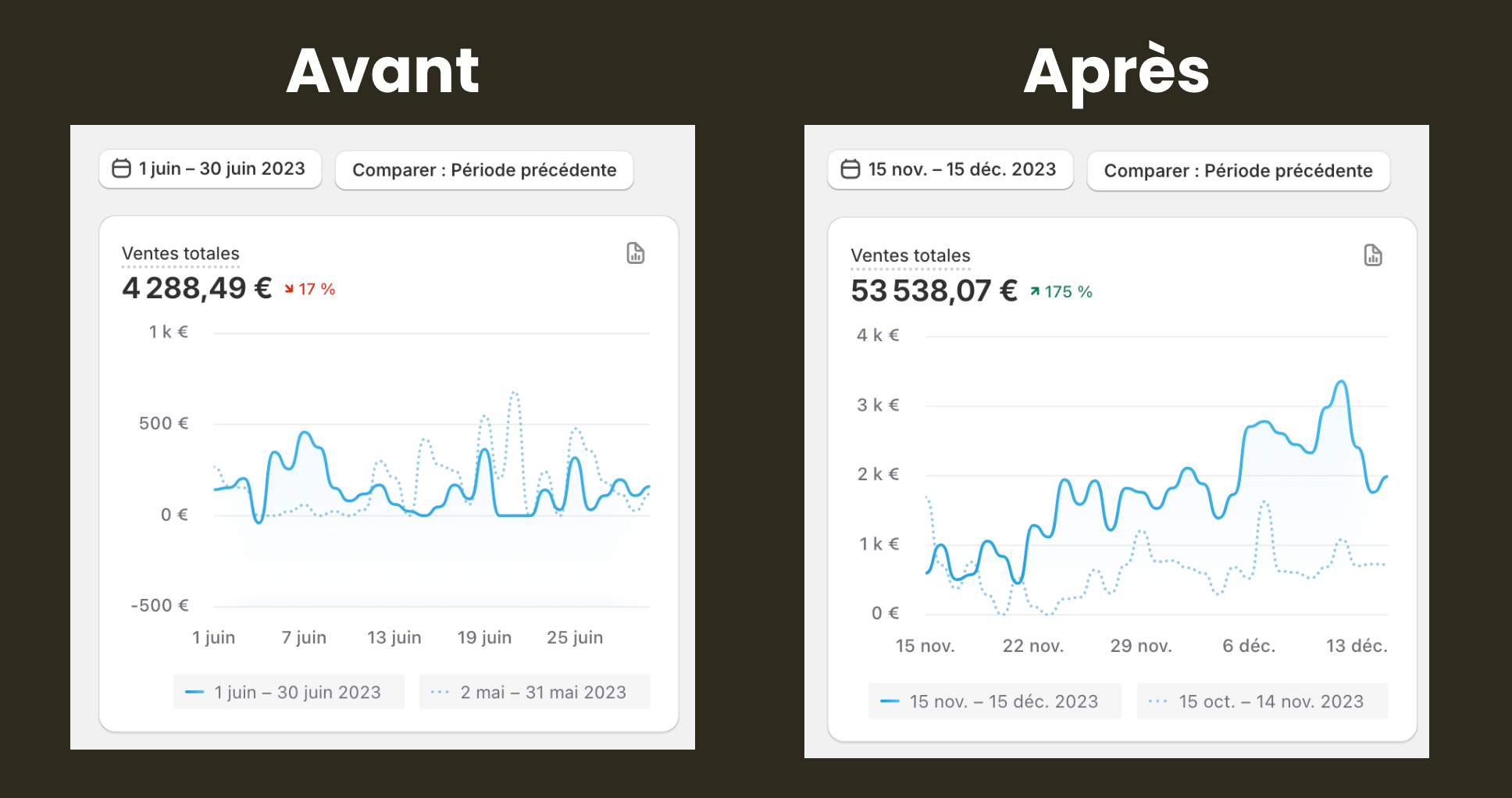Click the 4 288,49 € total sales amount
This screenshot has height=798, width=1512.
click(x=197, y=289)
